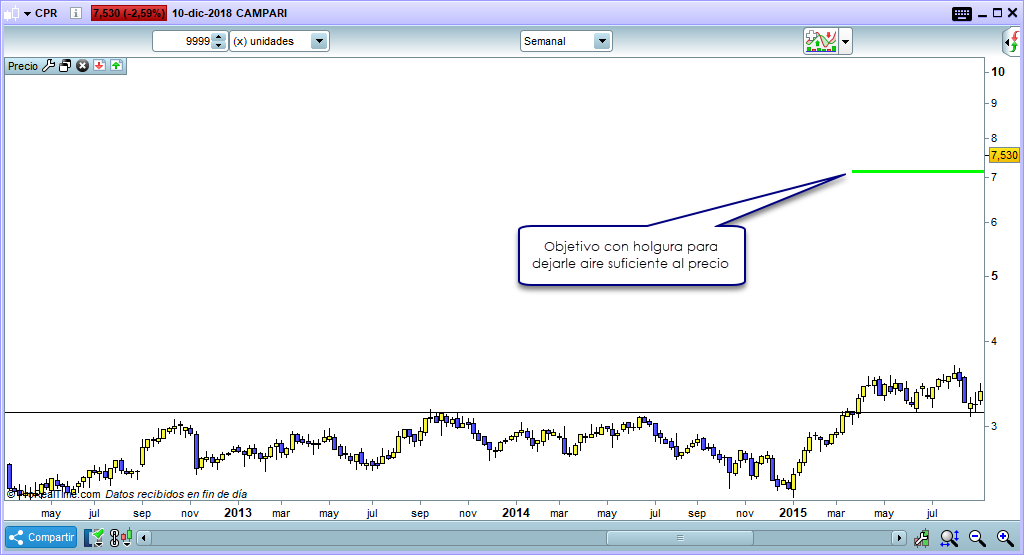Remove the Precio panel with X icon

pyautogui.click(x=83, y=66)
